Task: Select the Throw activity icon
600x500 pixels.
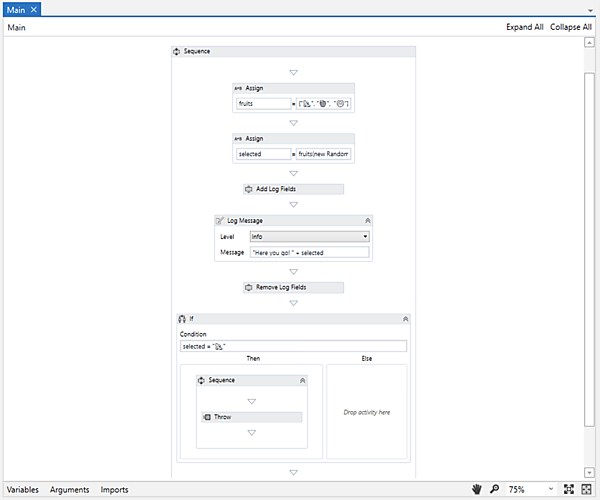Action: pyautogui.click(x=207, y=417)
